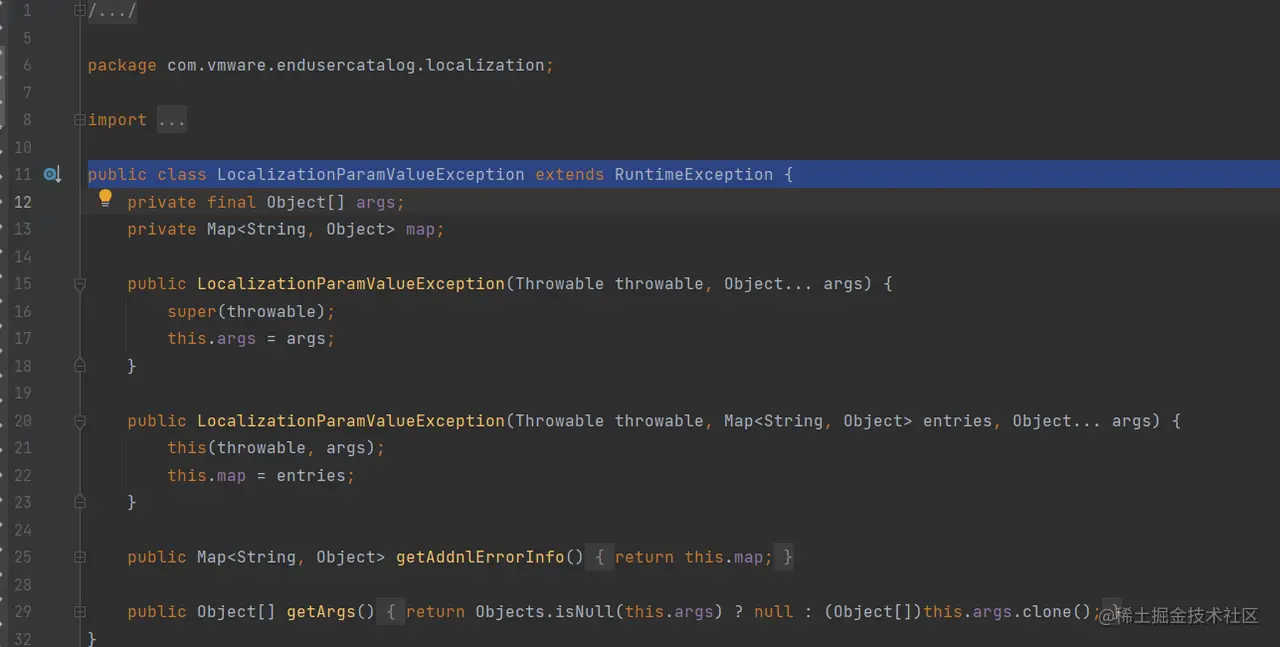The image size is (1280, 647).
Task: Click the Throwable type on line 15
Action: tap(559, 284)
